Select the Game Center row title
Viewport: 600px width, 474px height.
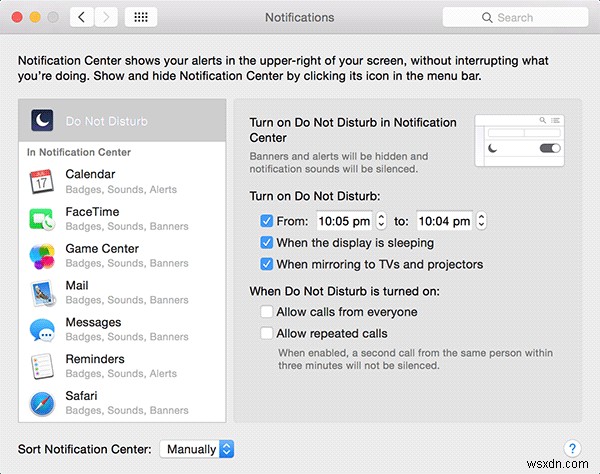coord(102,249)
